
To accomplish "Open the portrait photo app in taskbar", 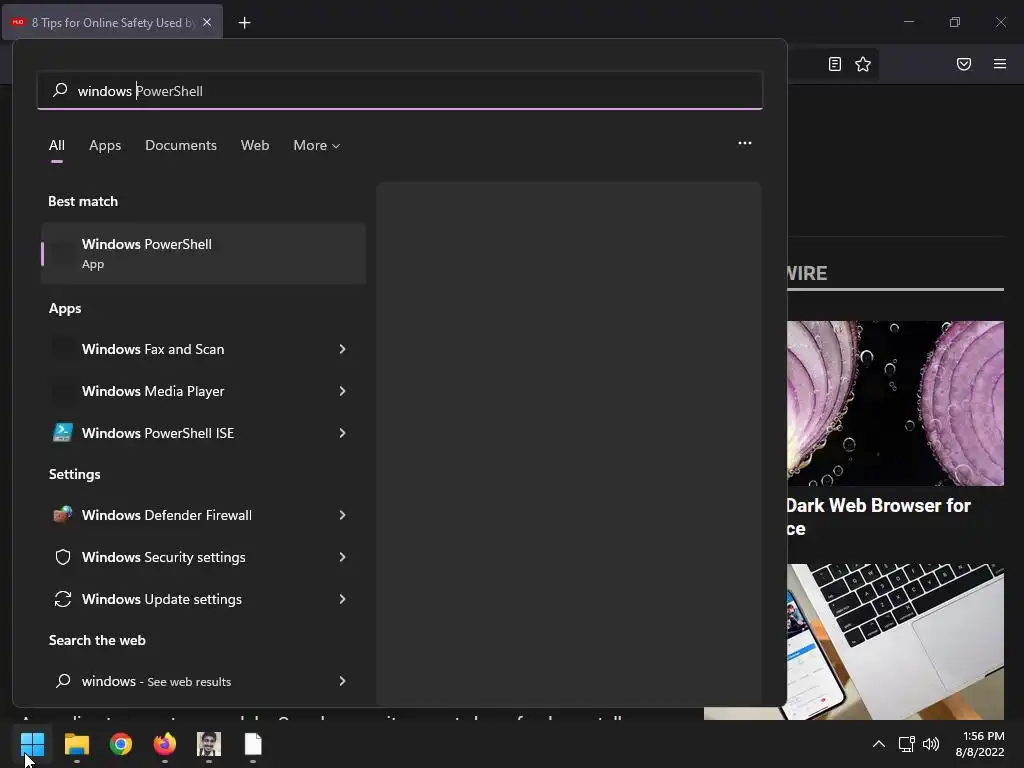I will tap(209, 744).
